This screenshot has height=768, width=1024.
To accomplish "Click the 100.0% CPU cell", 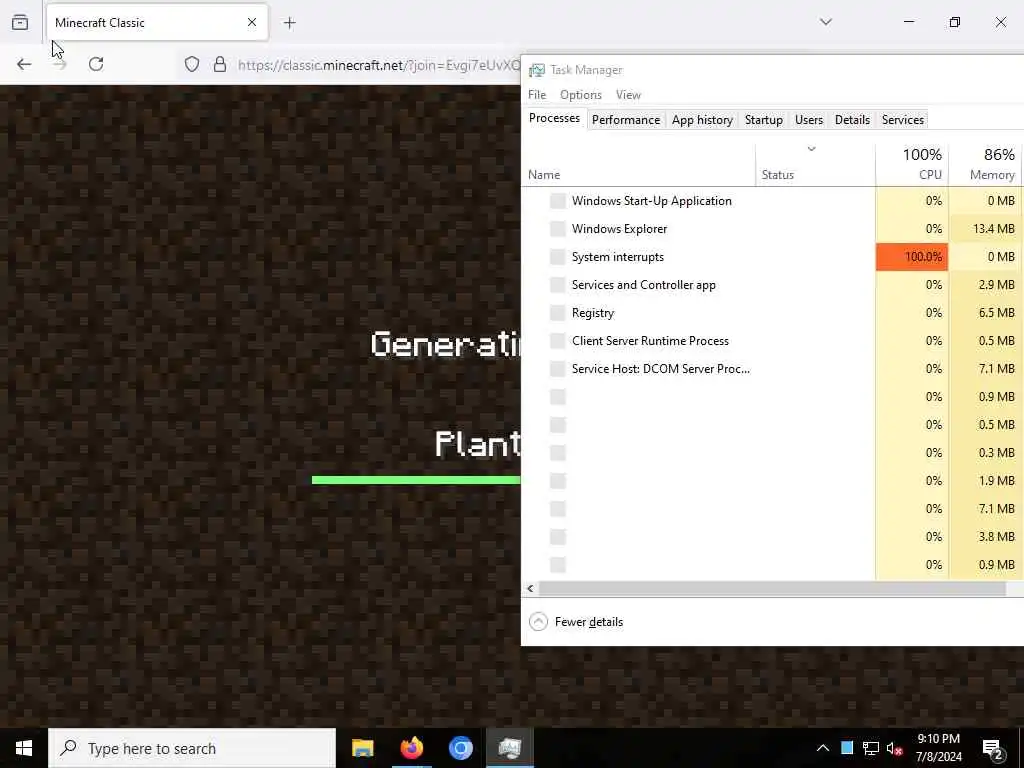I will coord(912,257).
